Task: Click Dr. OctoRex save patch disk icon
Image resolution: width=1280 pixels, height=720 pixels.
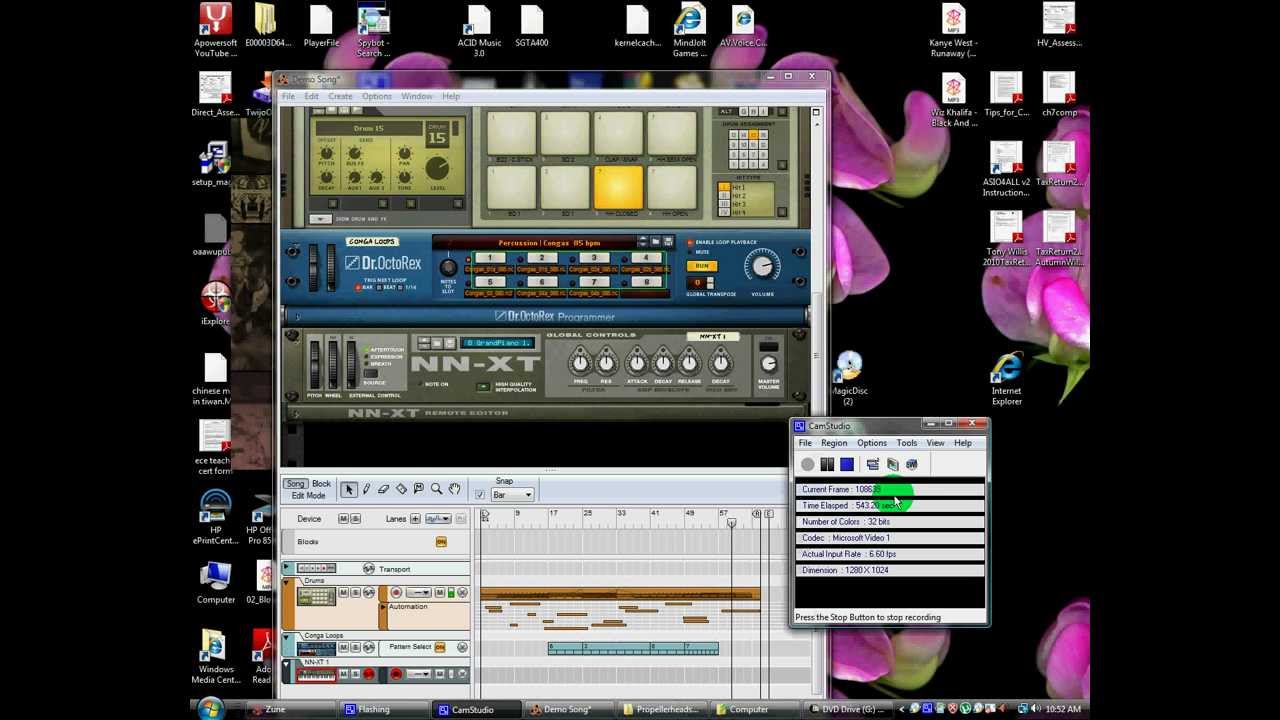Action: pyautogui.click(x=668, y=242)
